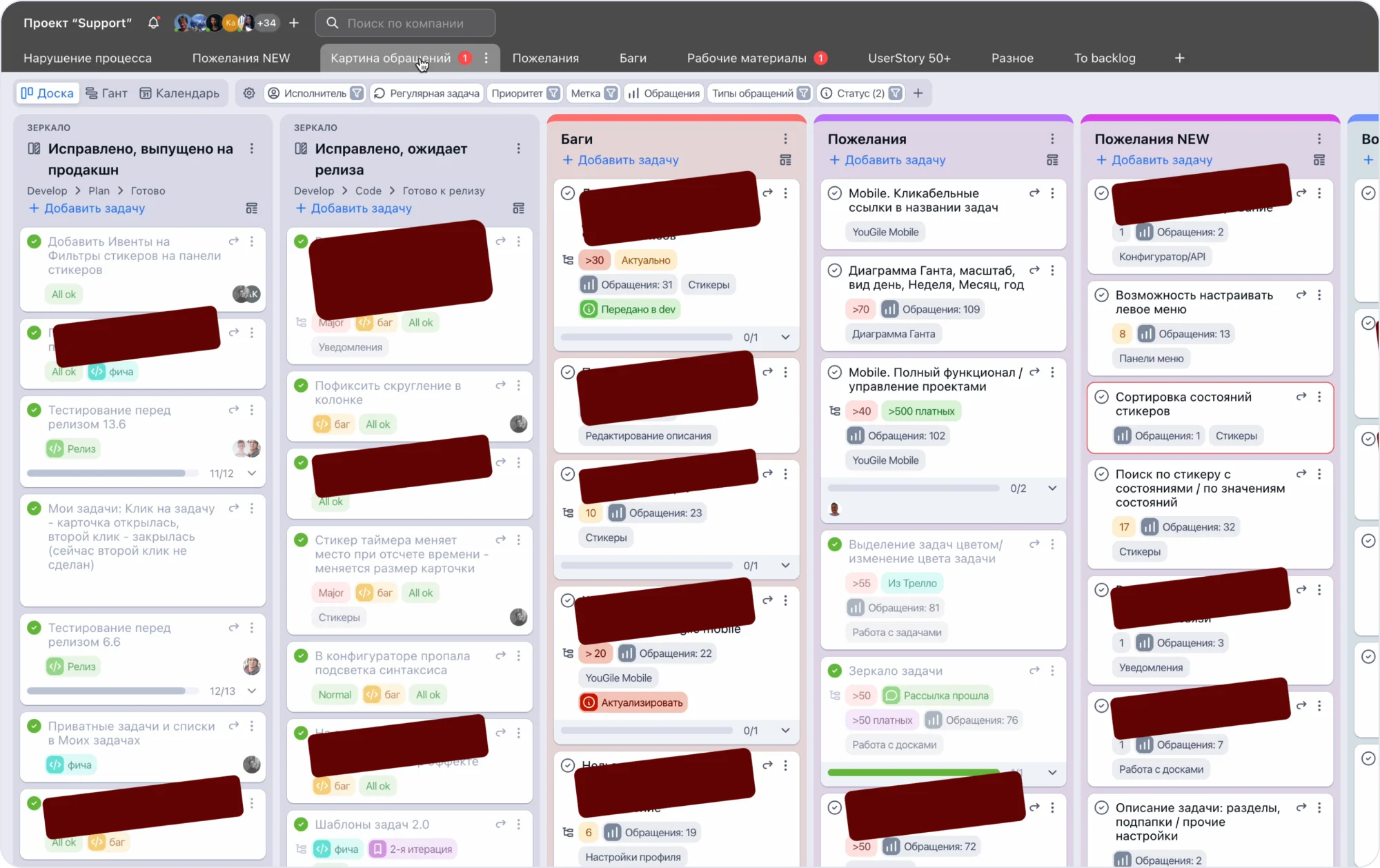Mark Сортировка состояний стикеров task complete
The image size is (1380, 868).
point(1102,397)
